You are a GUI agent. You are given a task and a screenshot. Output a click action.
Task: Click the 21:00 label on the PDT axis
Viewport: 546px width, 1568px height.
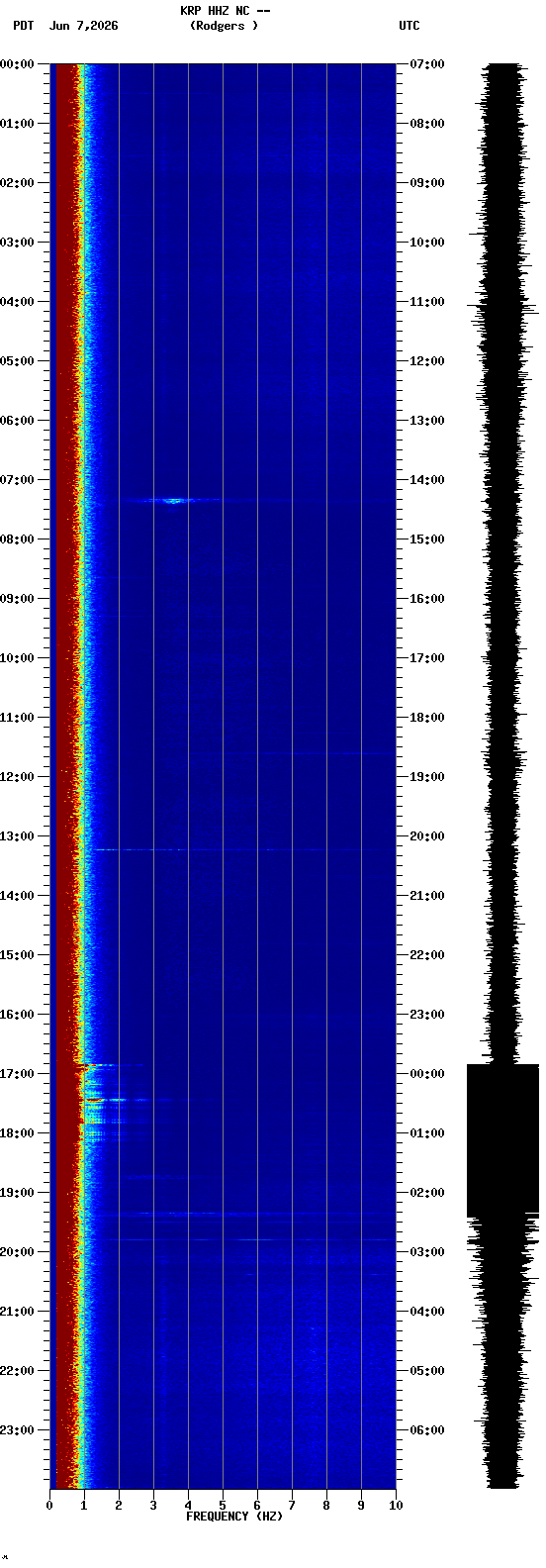click(17, 1312)
